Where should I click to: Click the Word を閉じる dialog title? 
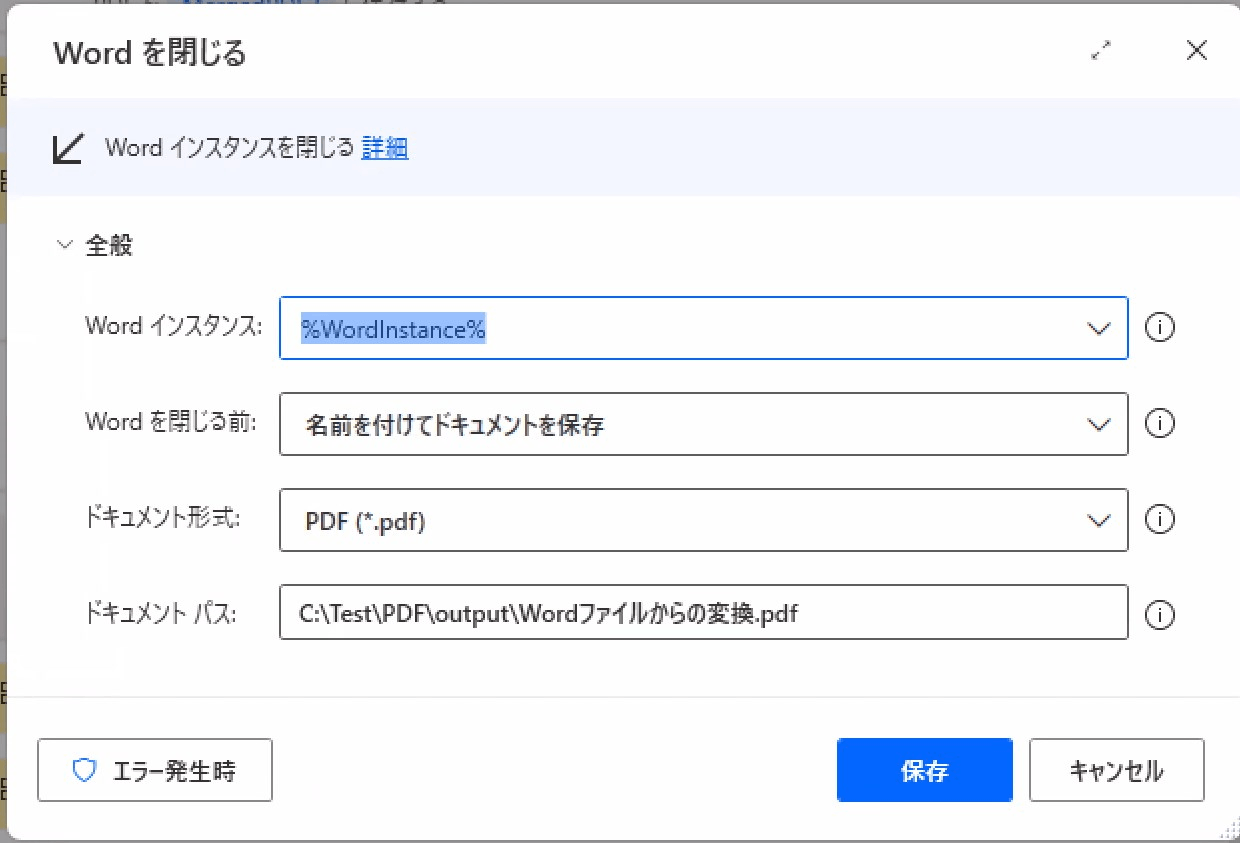[150, 52]
